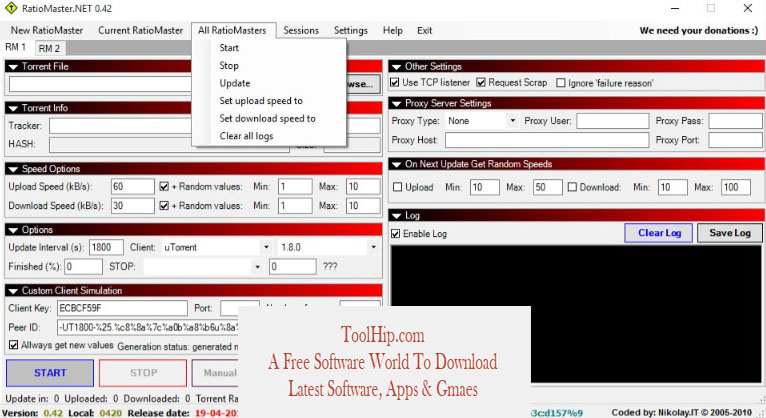The height and width of the screenshot is (418, 766).
Task: Collapse the Other Settings section arrow
Action: coord(396,67)
